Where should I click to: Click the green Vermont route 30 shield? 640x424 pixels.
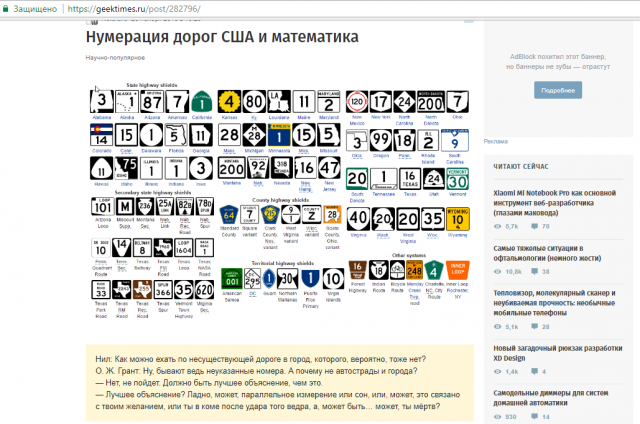click(458, 179)
